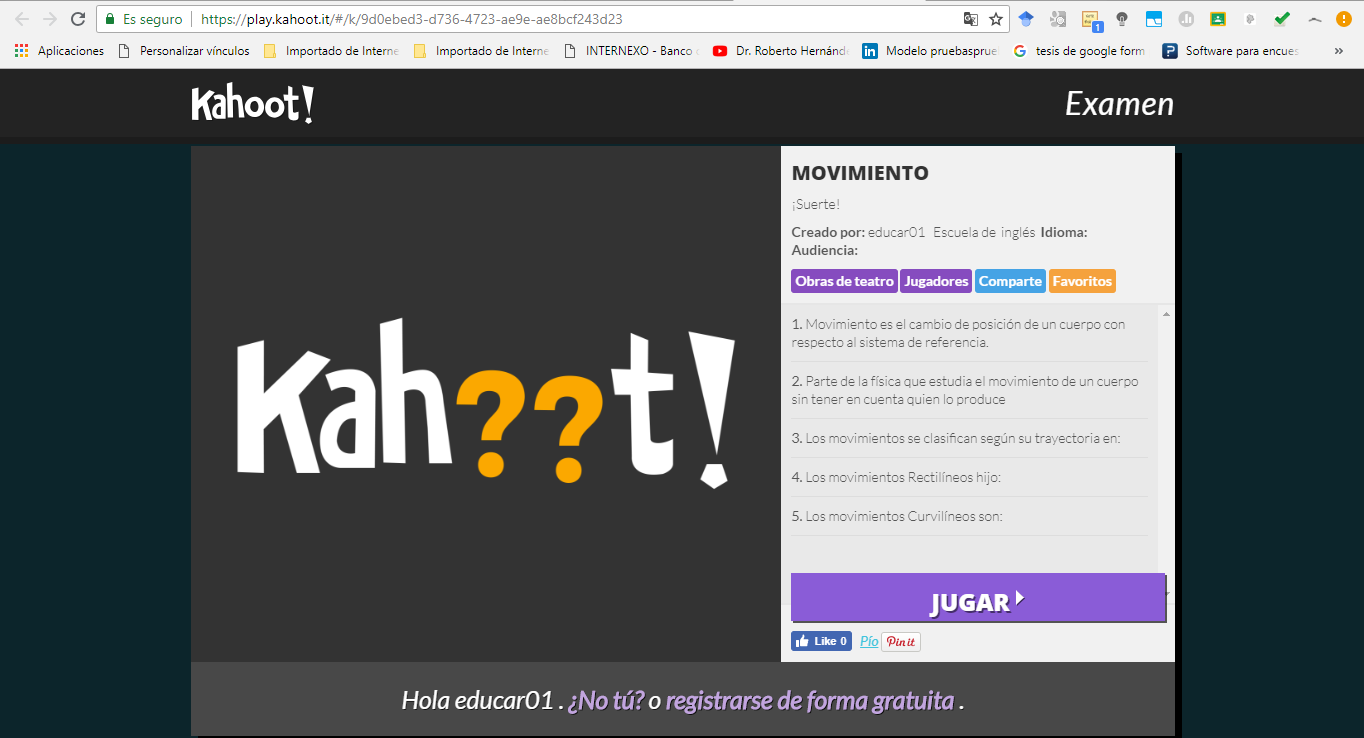This screenshot has width=1364, height=738.
Task: Select question 3 Los movimientos se clasifican
Action: pos(969,438)
